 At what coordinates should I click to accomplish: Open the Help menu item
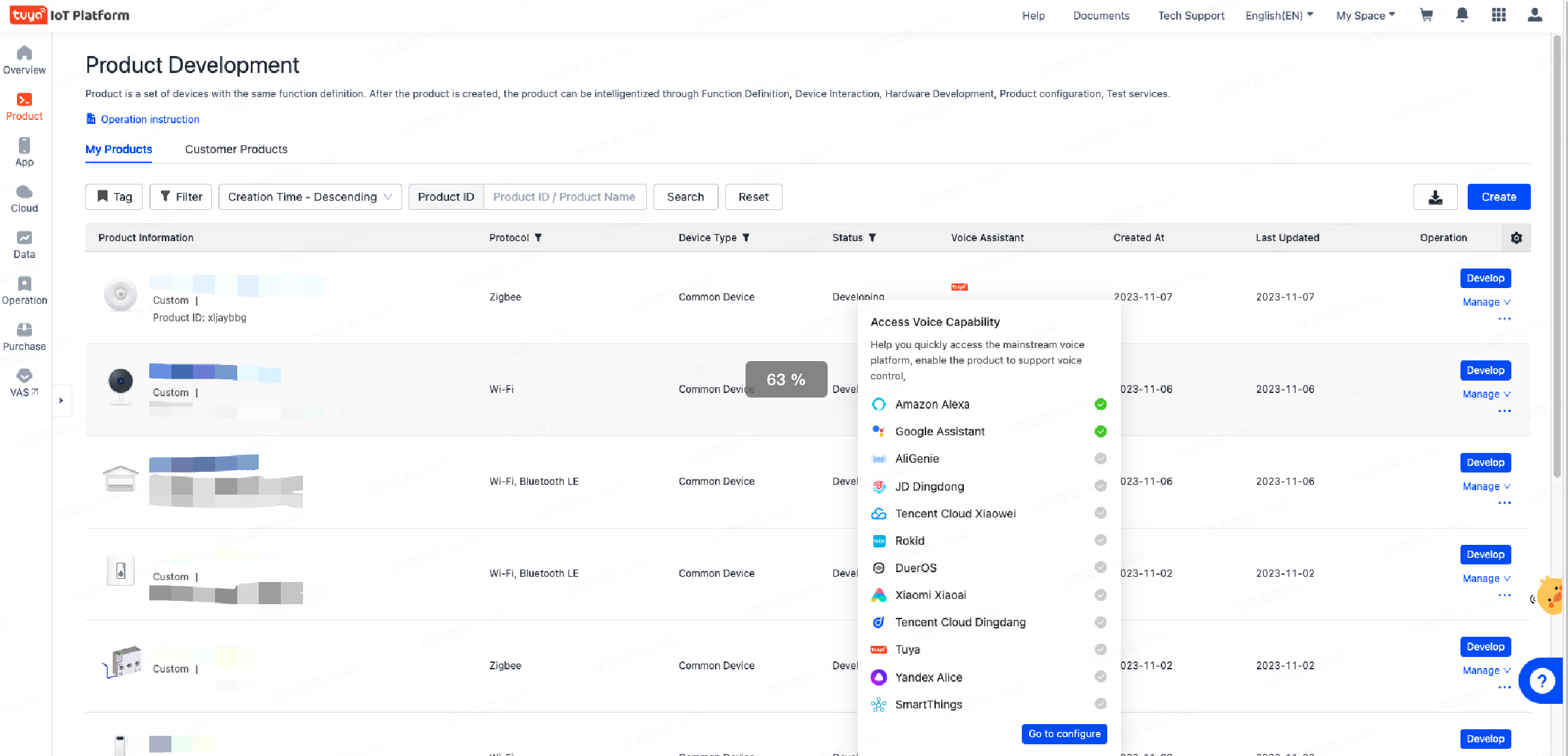click(x=1033, y=16)
